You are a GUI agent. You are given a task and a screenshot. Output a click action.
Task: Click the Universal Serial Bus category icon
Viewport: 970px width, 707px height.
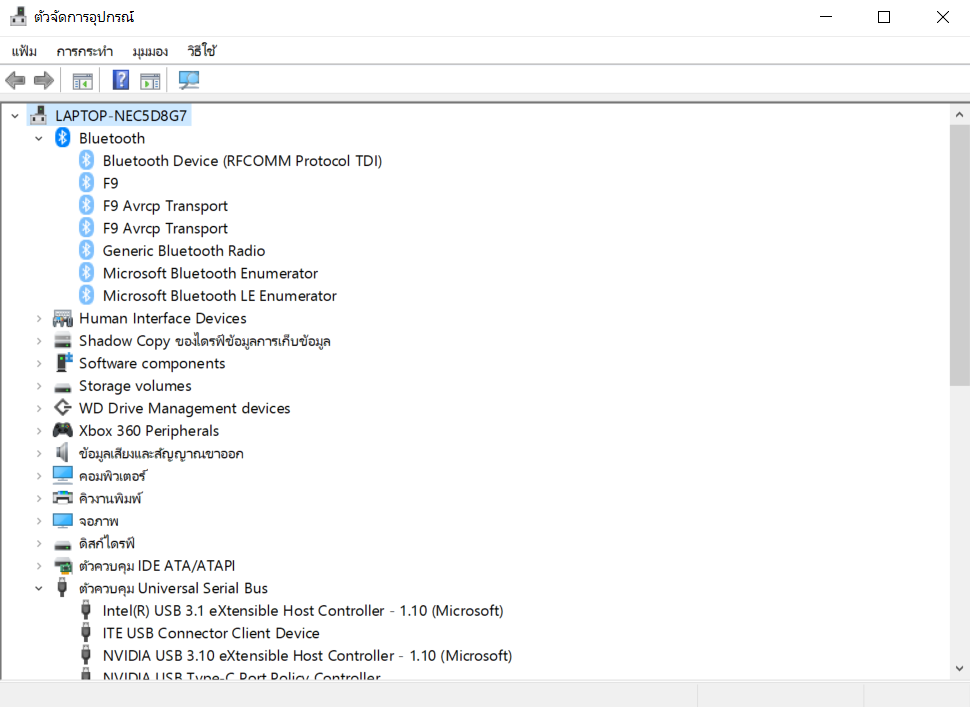tap(62, 588)
